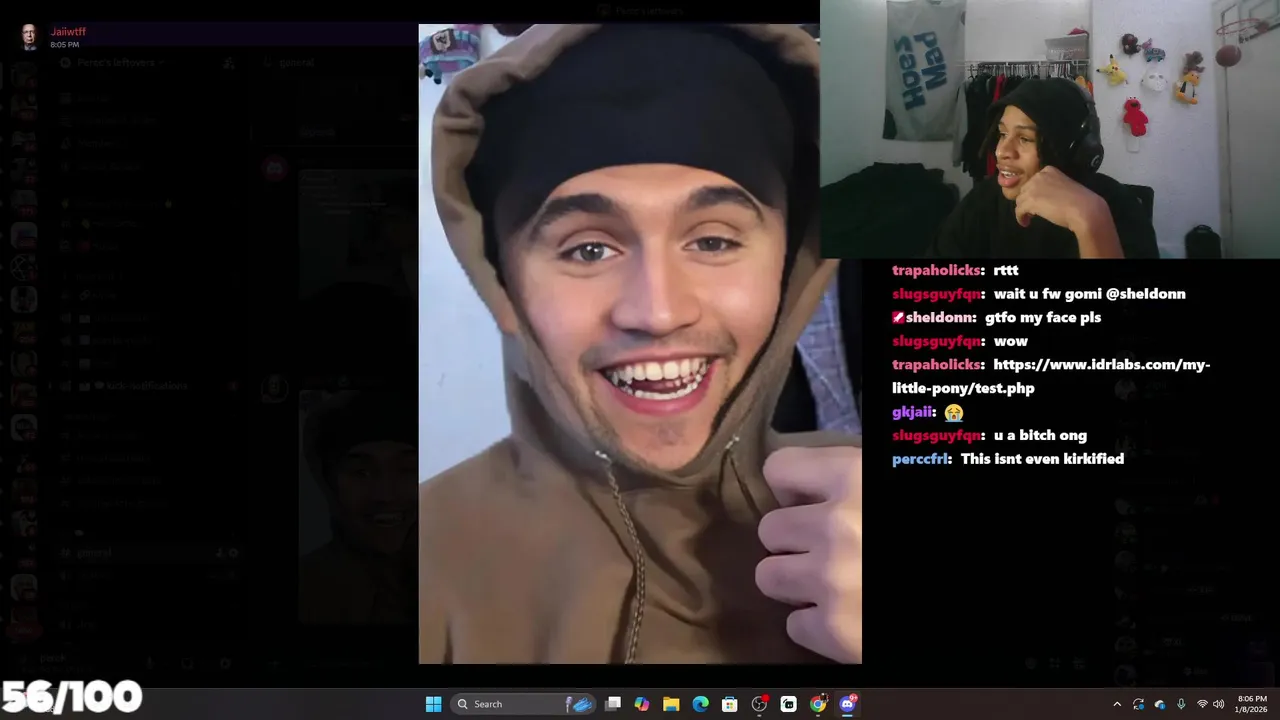Launch Microsoft Copilot from the taskbar

pyautogui.click(x=642, y=704)
